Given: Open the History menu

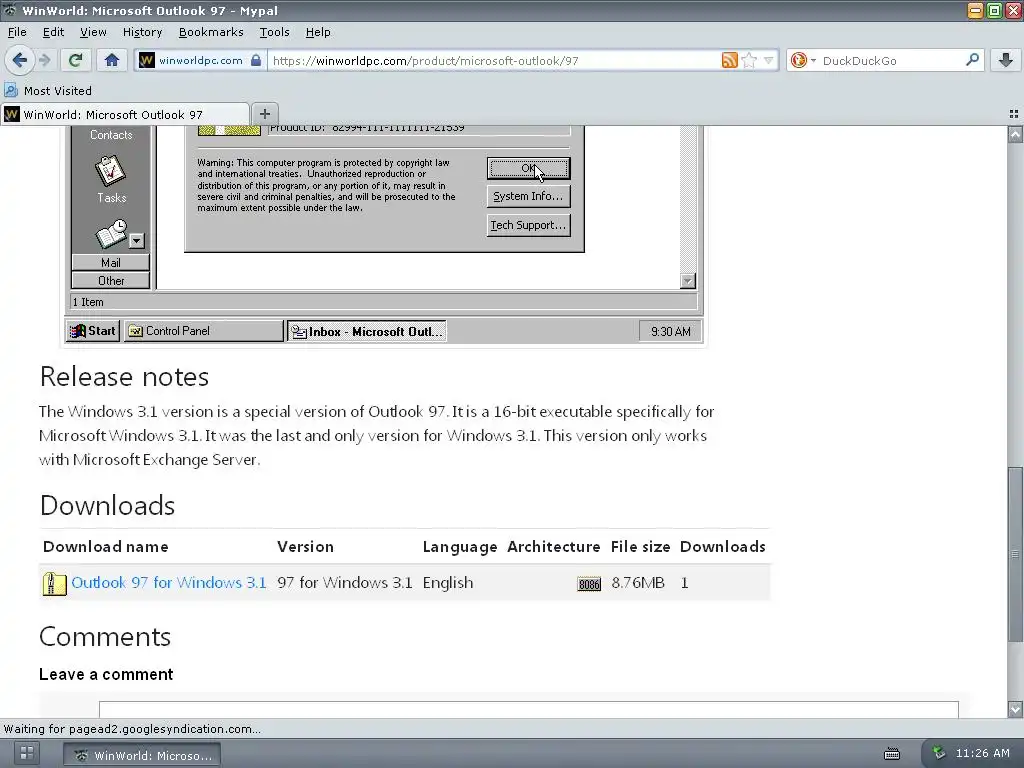Looking at the screenshot, I should click(142, 32).
